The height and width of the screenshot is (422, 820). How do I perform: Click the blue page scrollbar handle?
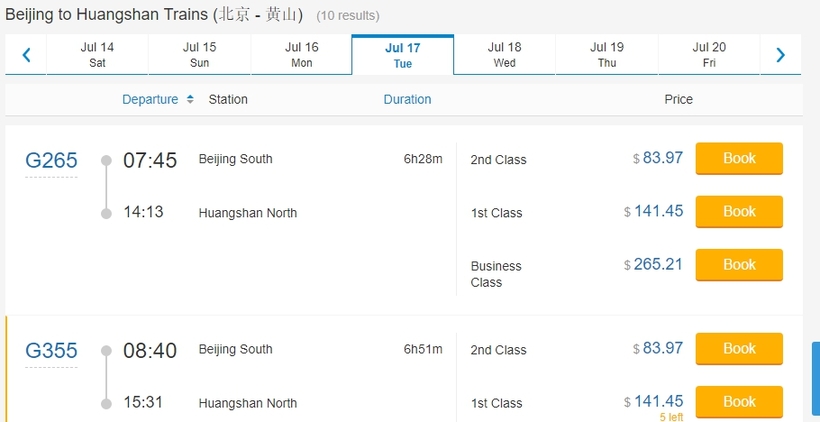816,382
